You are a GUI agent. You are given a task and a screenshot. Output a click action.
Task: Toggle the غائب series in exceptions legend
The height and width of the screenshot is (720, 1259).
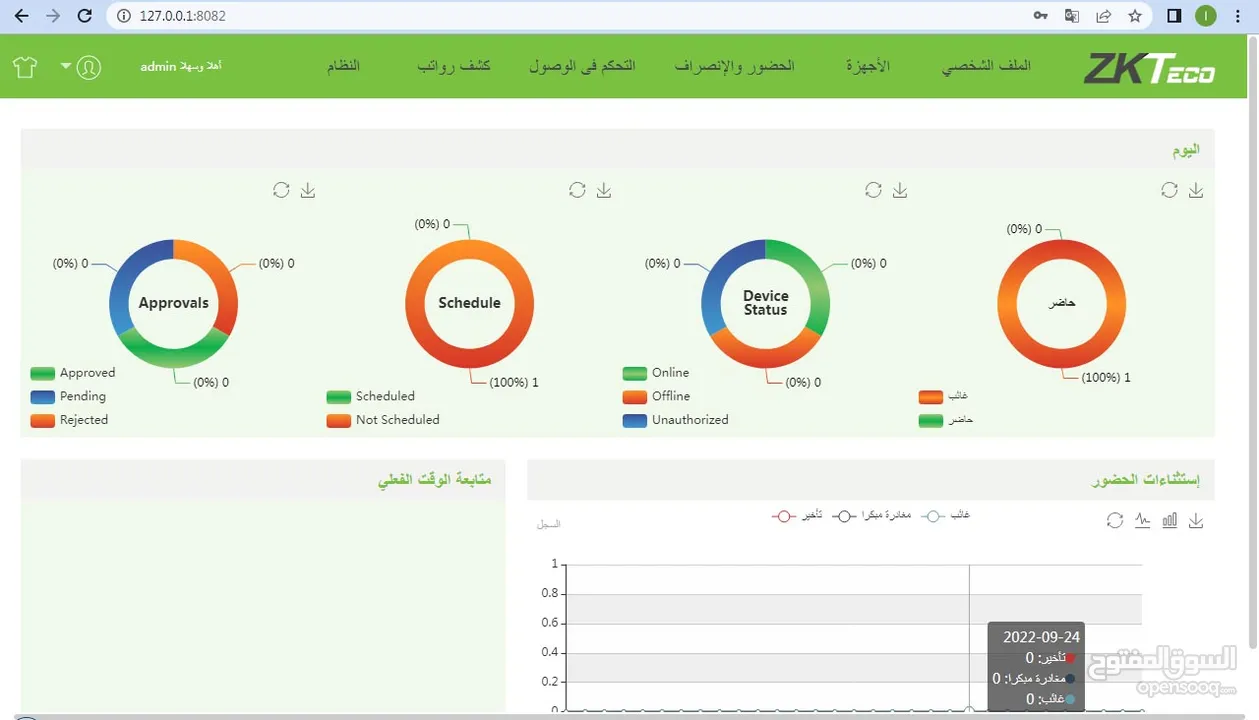click(947, 515)
